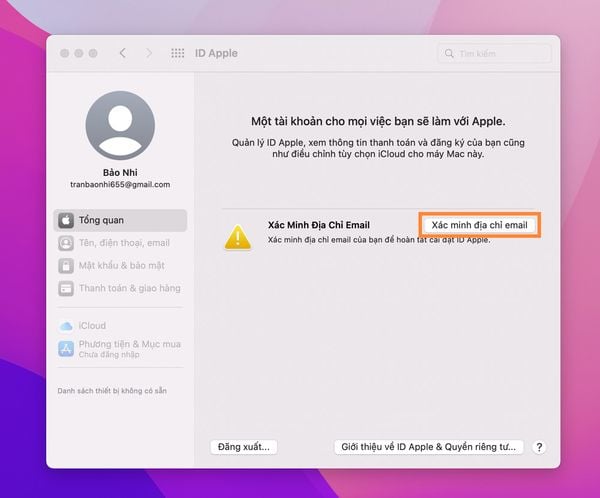The image size is (600, 498).
Task: Go back with the left chevron arrow
Action: [122, 53]
